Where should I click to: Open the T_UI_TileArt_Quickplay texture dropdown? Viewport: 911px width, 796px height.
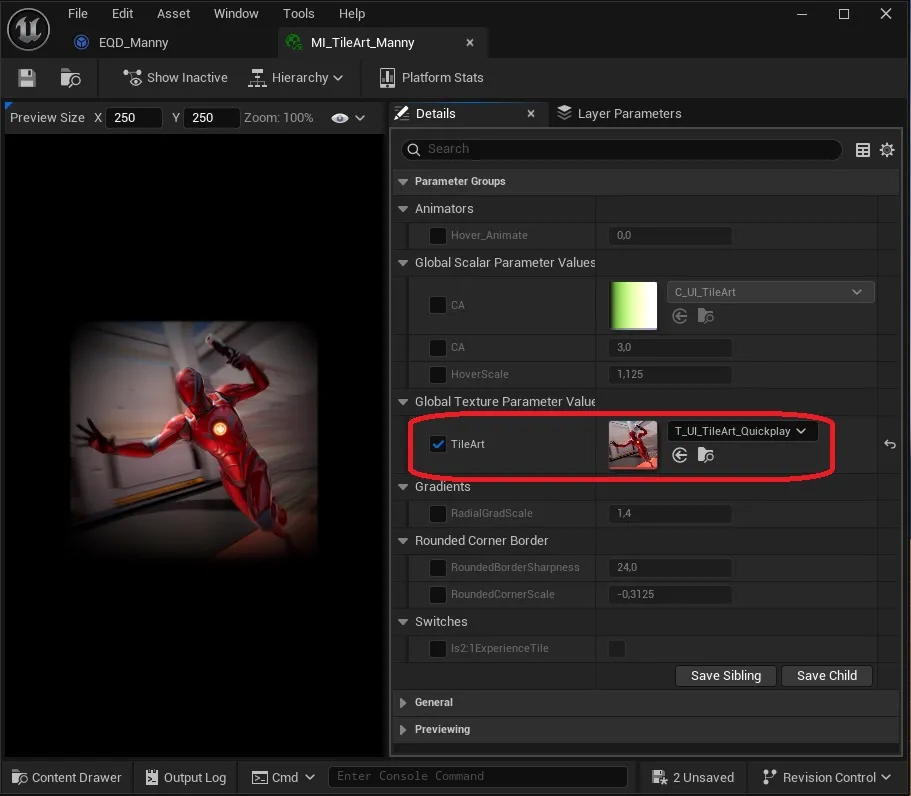(743, 431)
